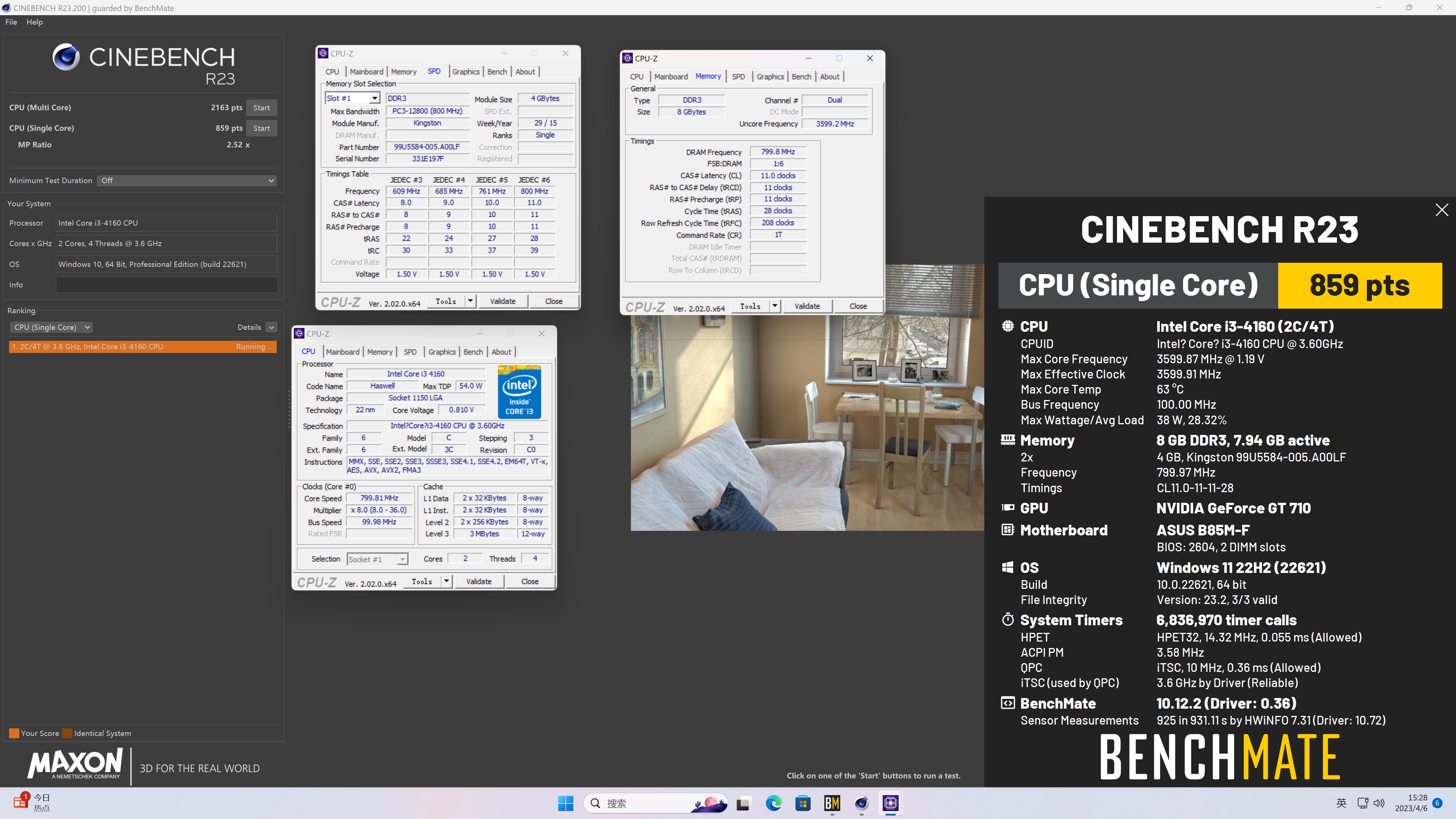Click Close button in SPD CPU-Z window

553,301
